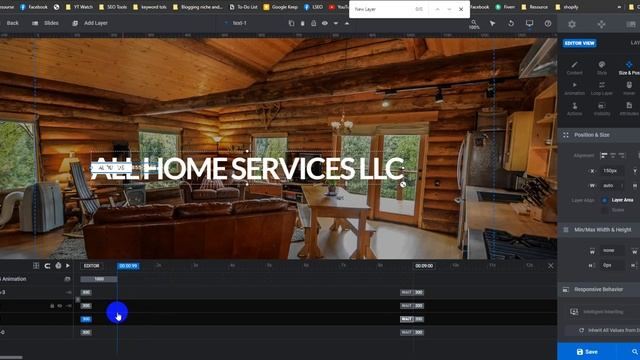Close the timeline panel with X
This screenshot has height=360, width=640.
tap(551, 266)
